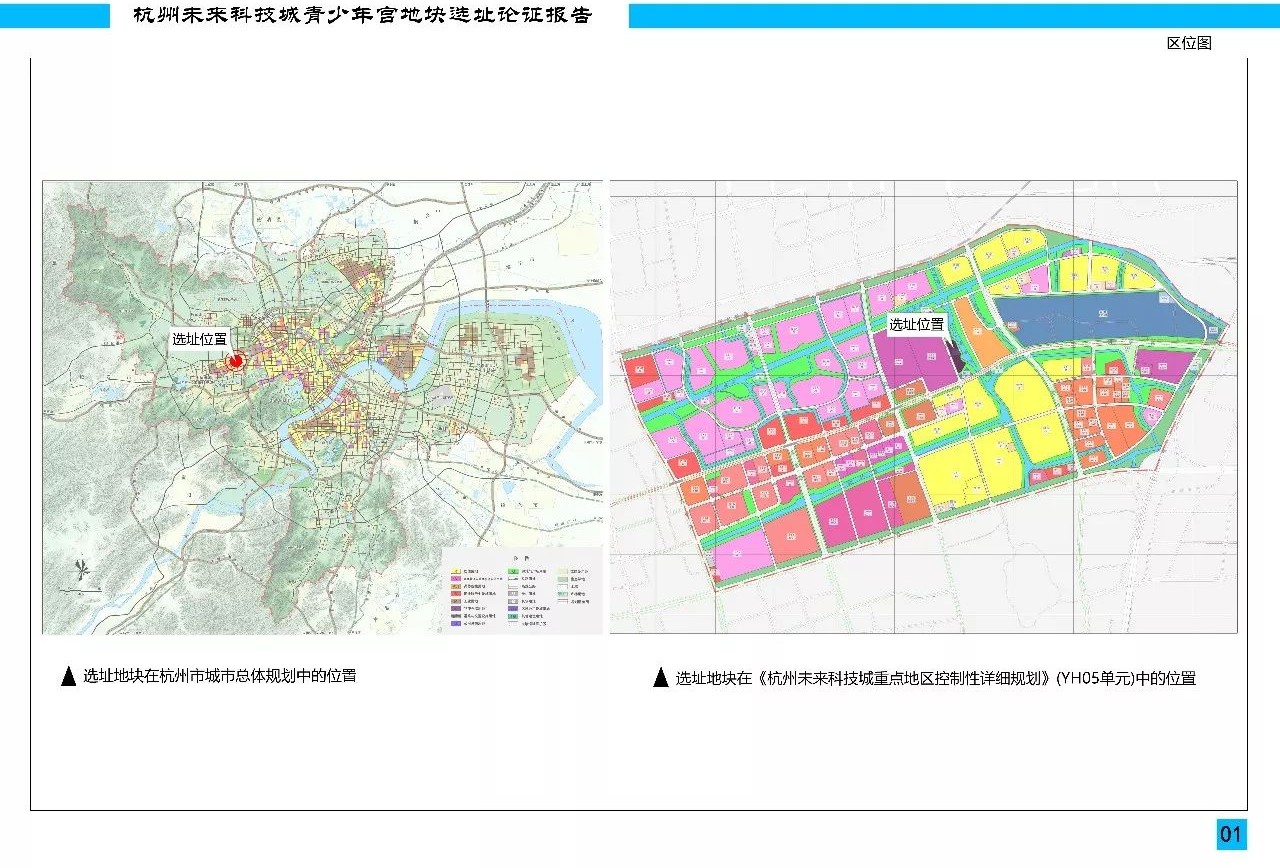Click the north arrow compass on left map

(83, 573)
